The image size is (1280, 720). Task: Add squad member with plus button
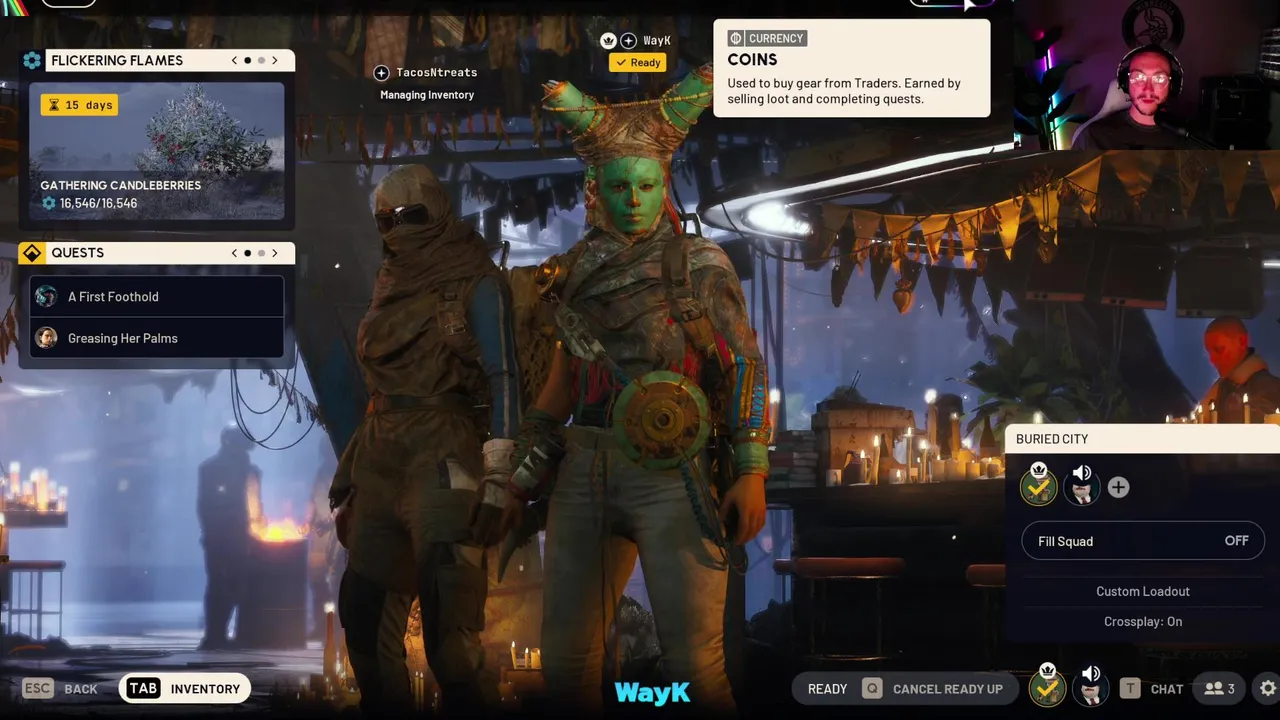[x=1118, y=487]
